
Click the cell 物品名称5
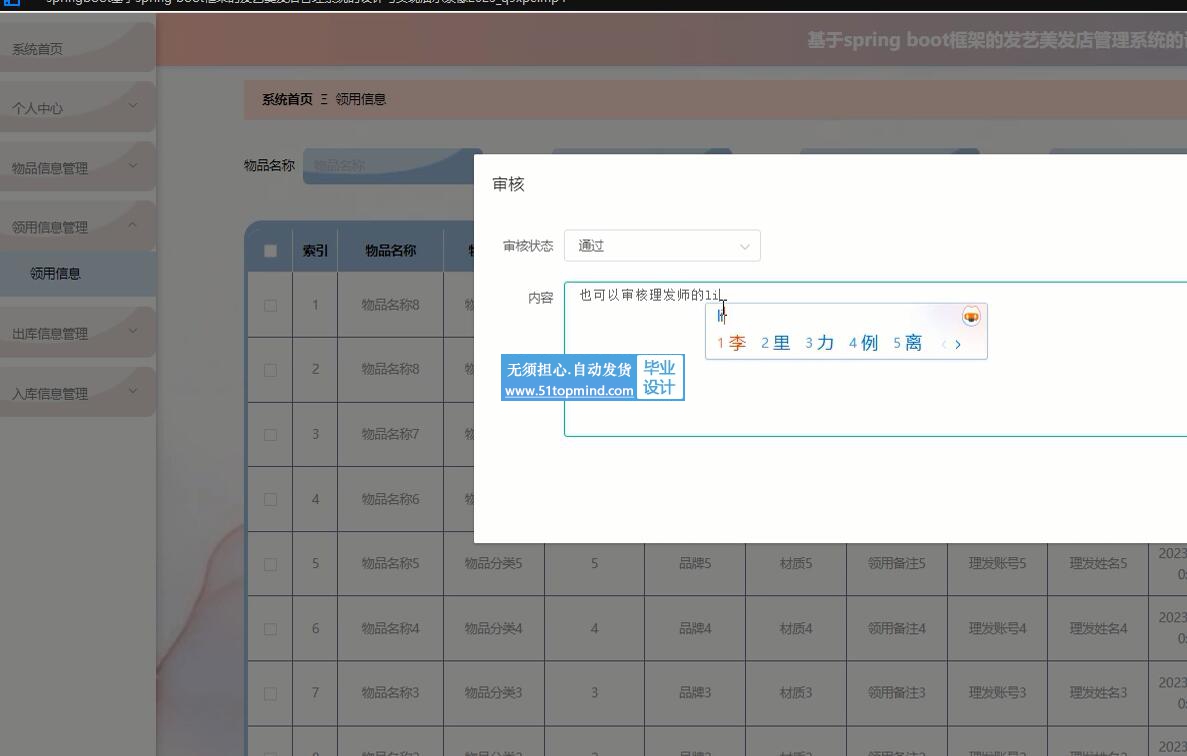pos(391,564)
